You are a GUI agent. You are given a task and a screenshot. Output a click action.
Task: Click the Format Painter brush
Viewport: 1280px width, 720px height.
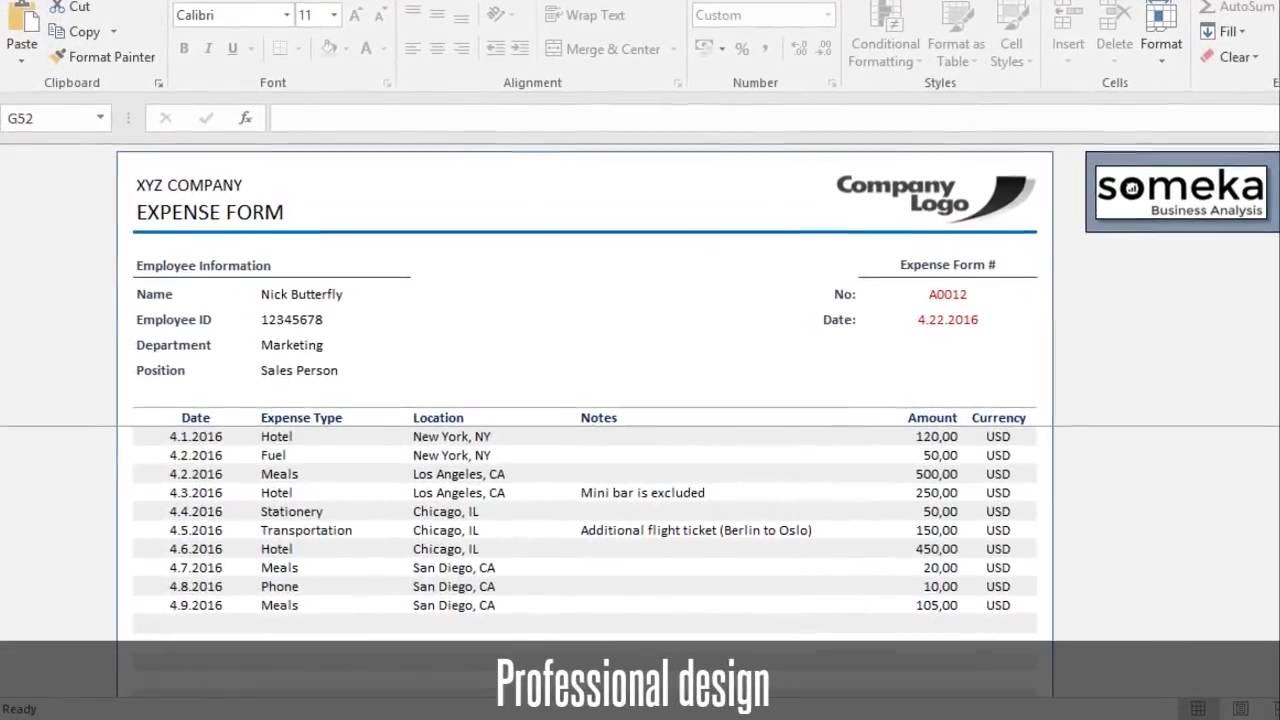pos(102,57)
